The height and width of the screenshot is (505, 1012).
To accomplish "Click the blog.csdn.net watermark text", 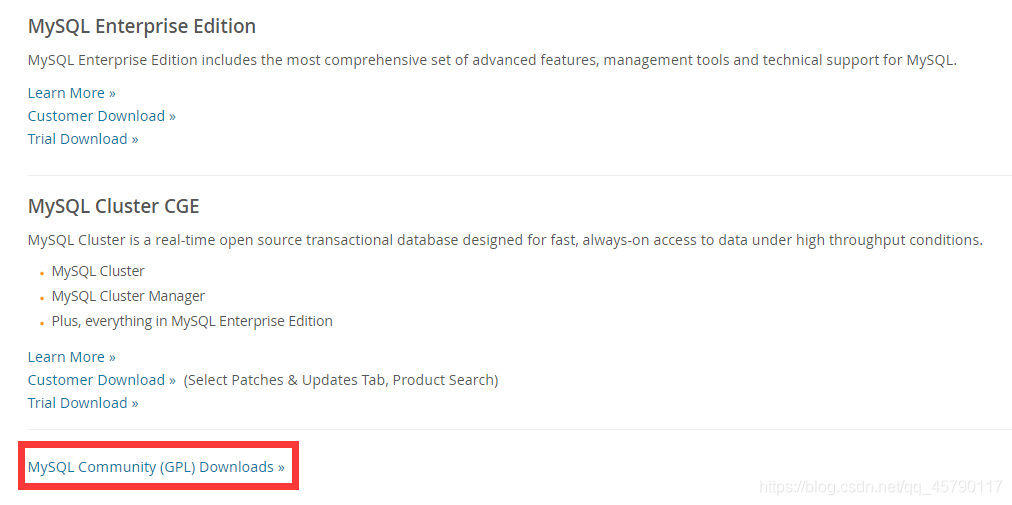I will 880,487.
